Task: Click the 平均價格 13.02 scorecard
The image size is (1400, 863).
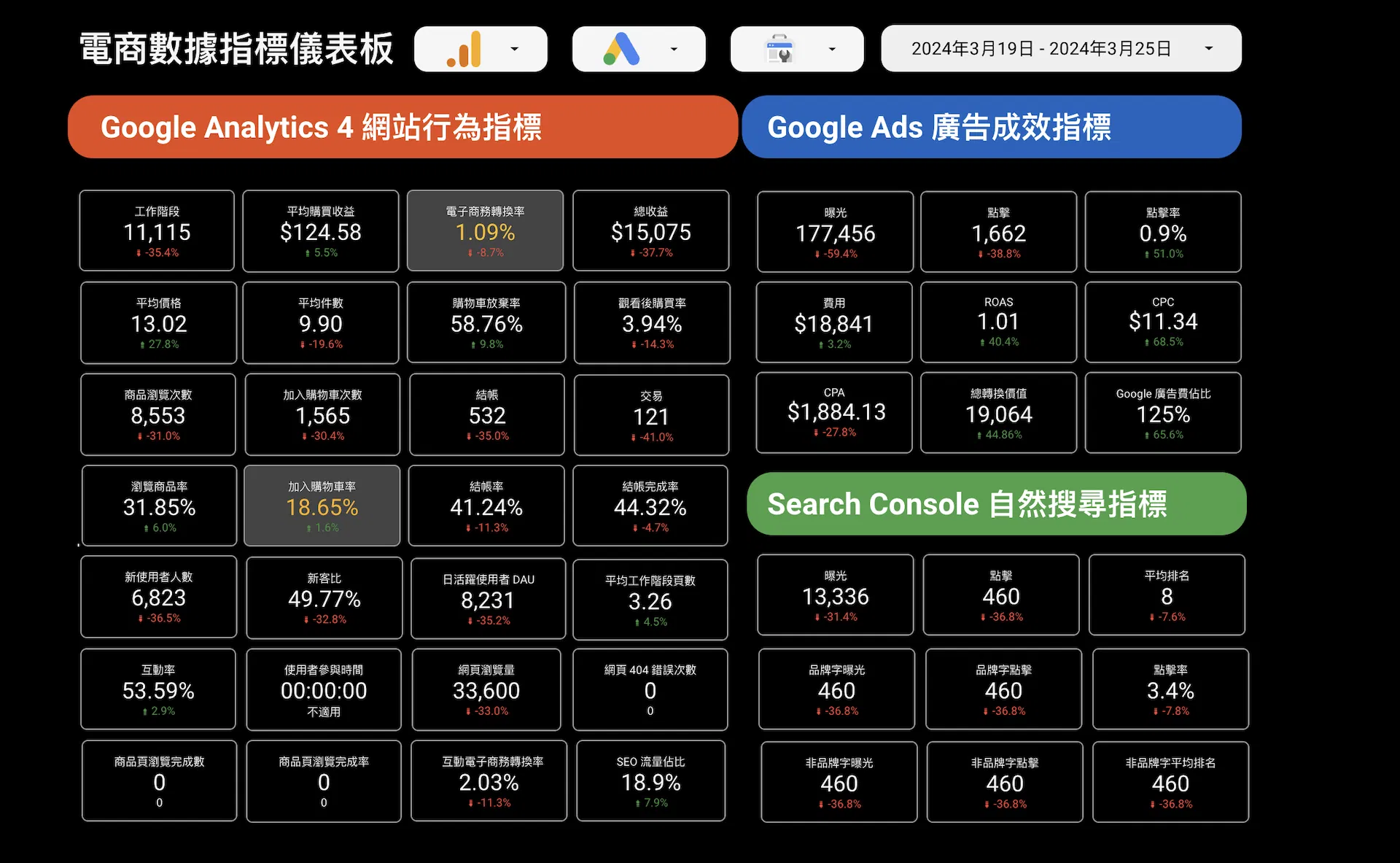Action: [158, 322]
